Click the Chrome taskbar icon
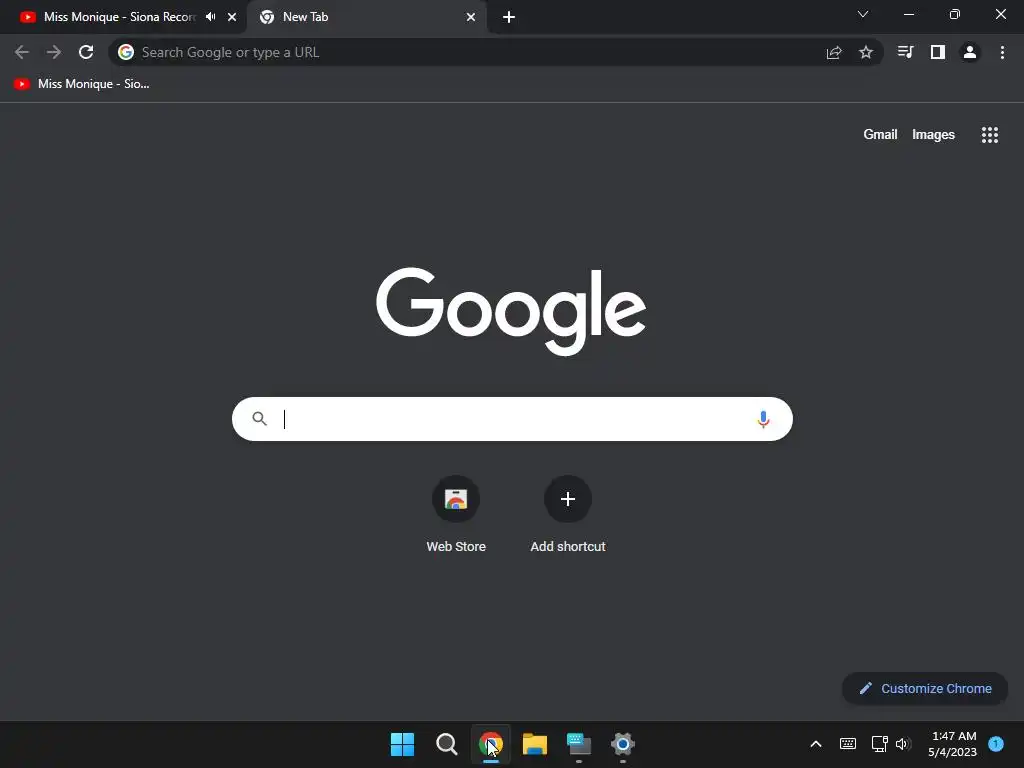 pyautogui.click(x=491, y=744)
